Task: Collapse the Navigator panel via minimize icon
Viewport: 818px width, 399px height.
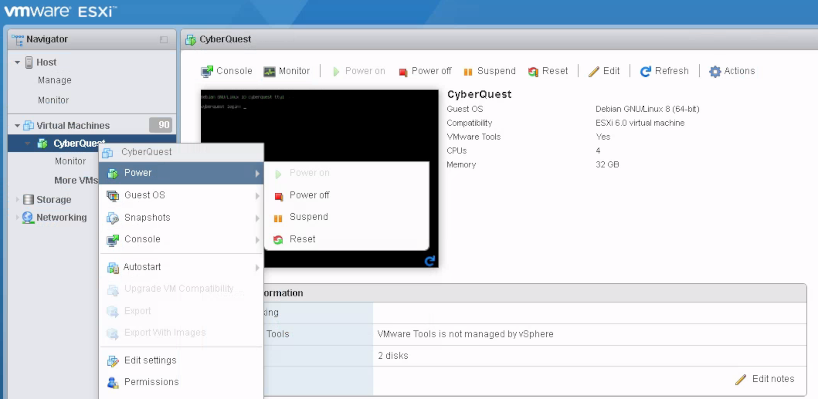Action: pos(164,40)
